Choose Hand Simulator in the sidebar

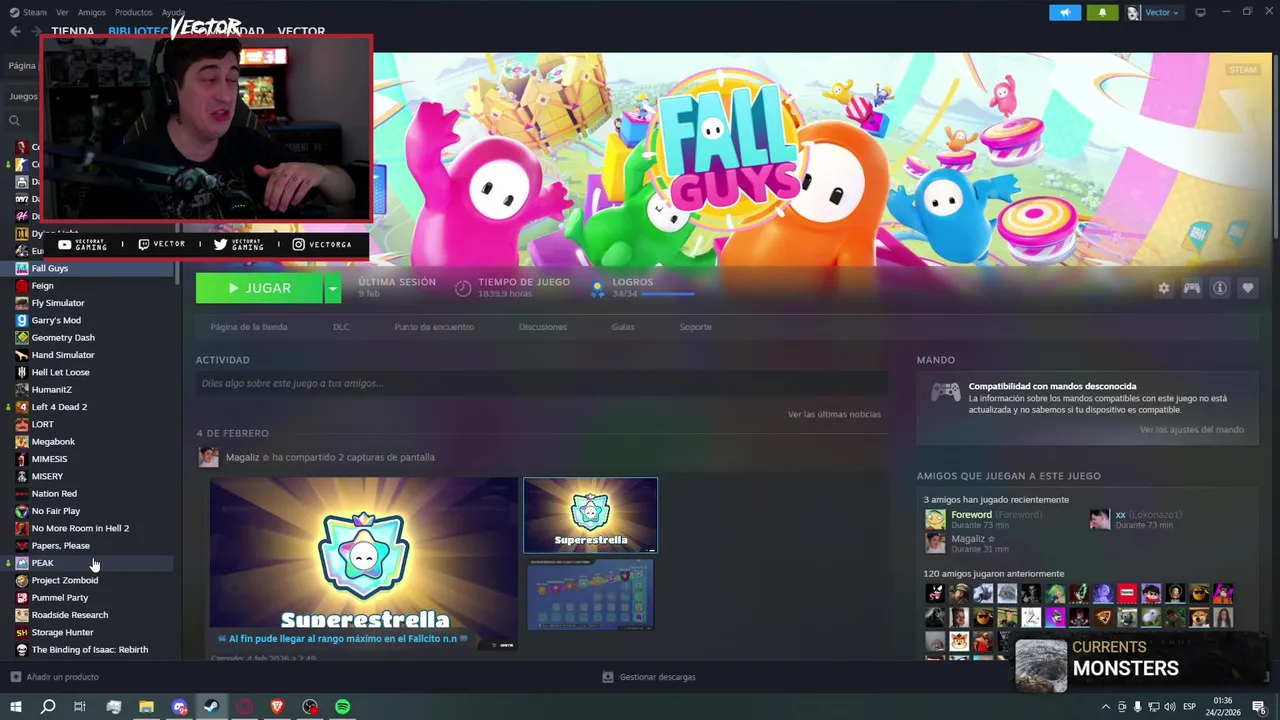[63, 355]
